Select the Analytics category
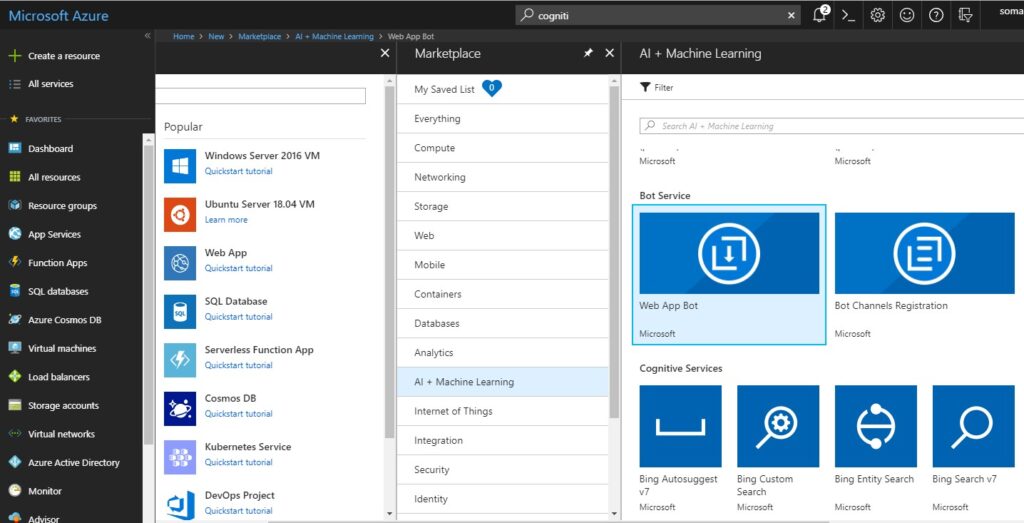Viewport: 1024px width, 523px height. pos(502,353)
